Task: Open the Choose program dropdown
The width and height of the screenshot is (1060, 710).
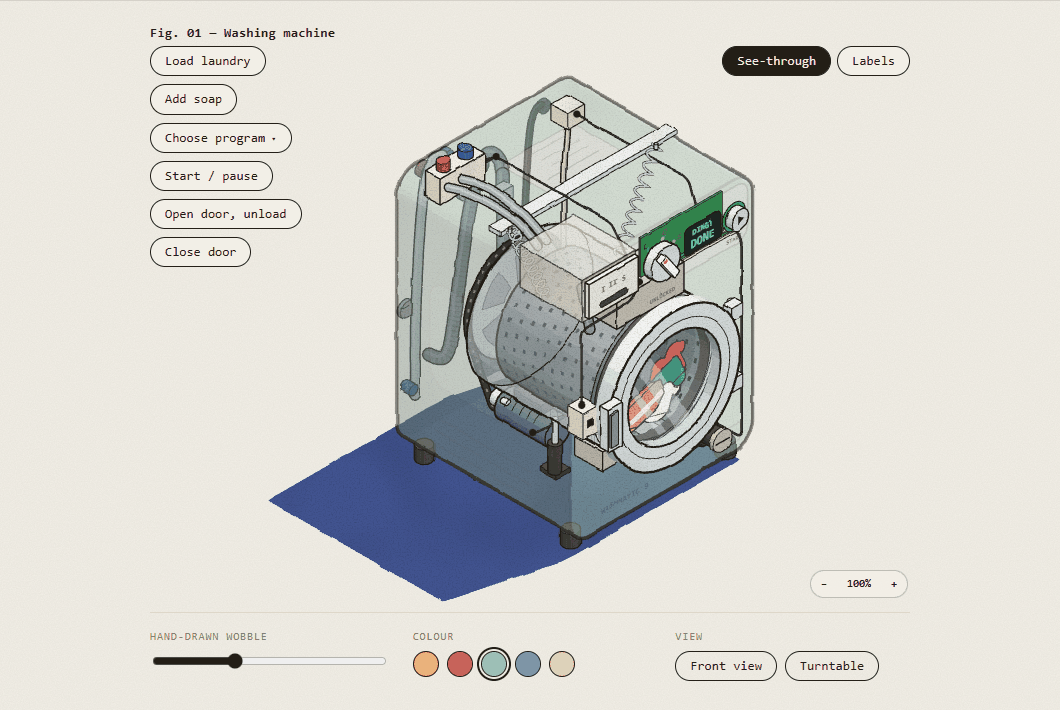Action: pyautogui.click(x=220, y=138)
